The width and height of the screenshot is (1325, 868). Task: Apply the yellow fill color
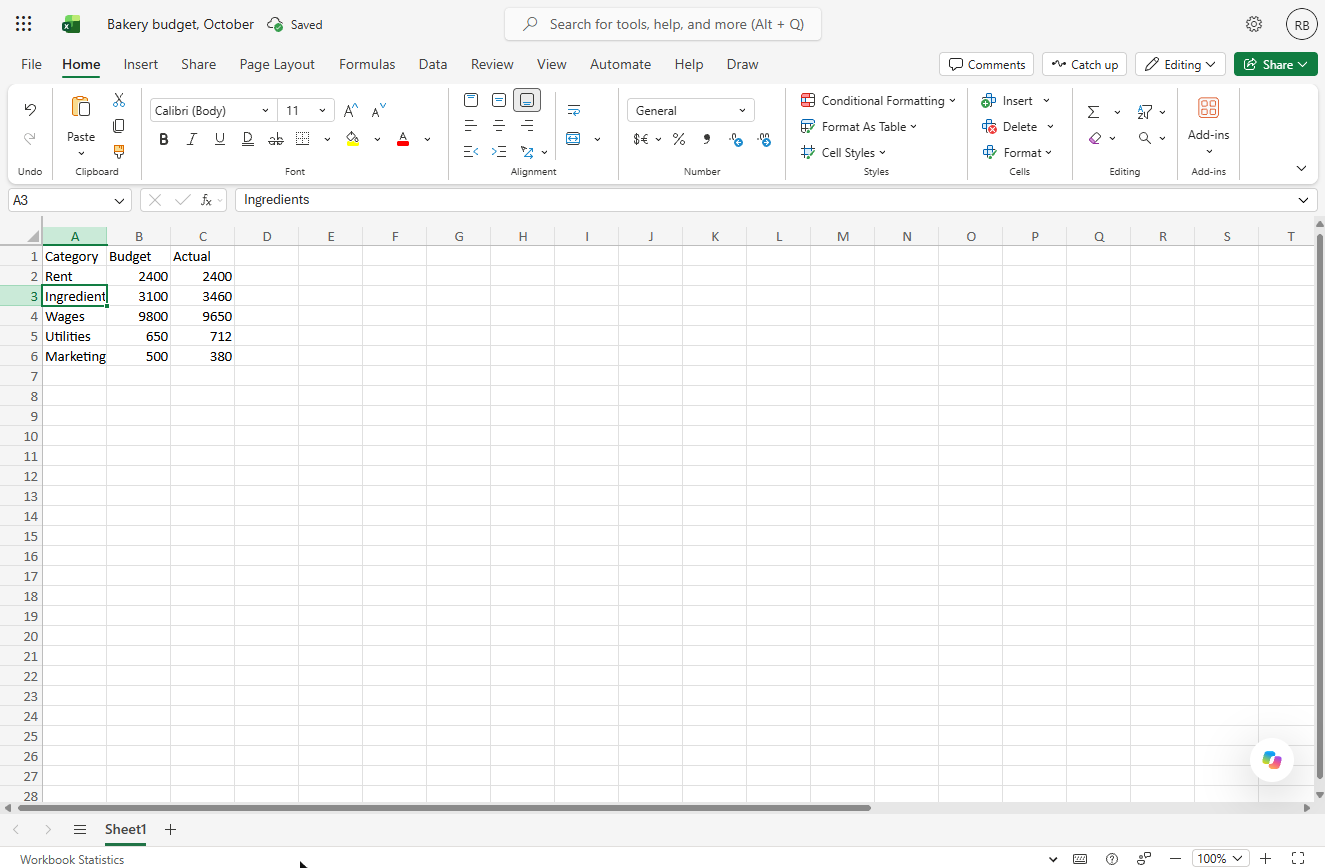point(352,139)
